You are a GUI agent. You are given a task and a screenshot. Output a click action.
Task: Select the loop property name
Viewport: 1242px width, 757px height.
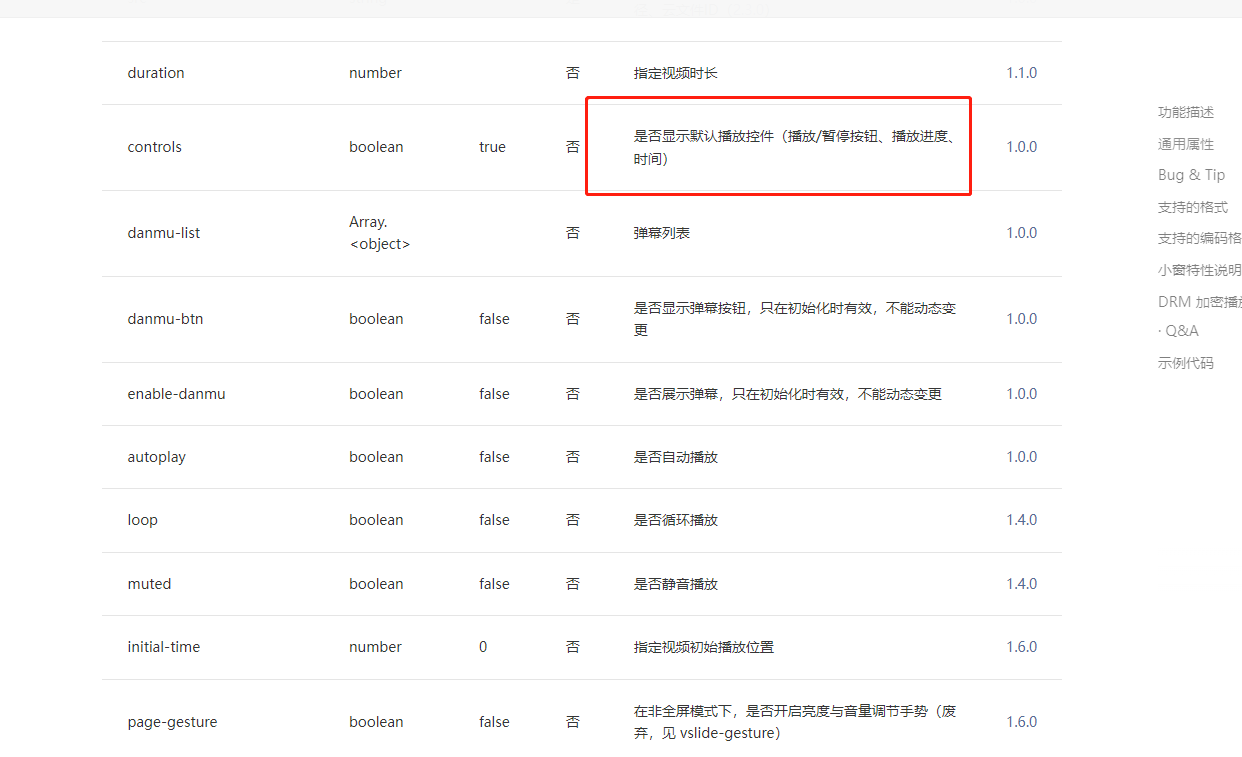tap(143, 520)
